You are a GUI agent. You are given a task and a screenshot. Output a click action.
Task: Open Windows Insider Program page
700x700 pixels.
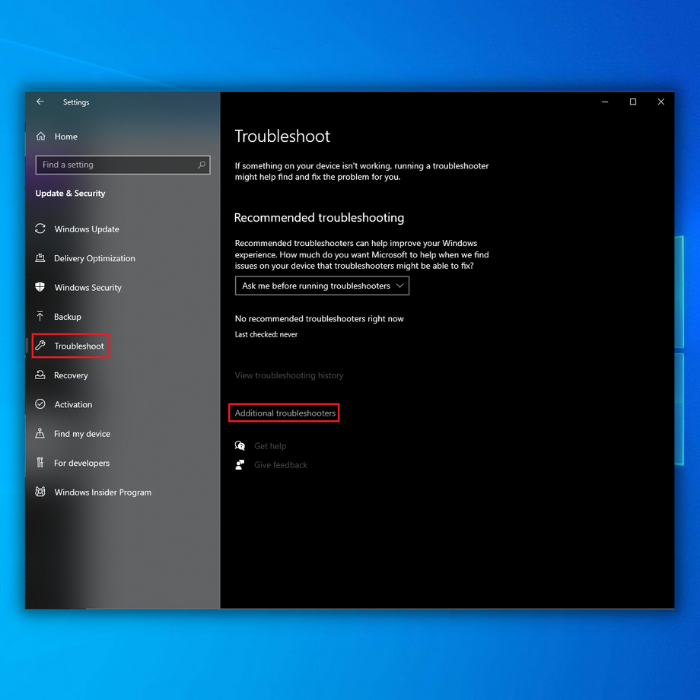[103, 492]
